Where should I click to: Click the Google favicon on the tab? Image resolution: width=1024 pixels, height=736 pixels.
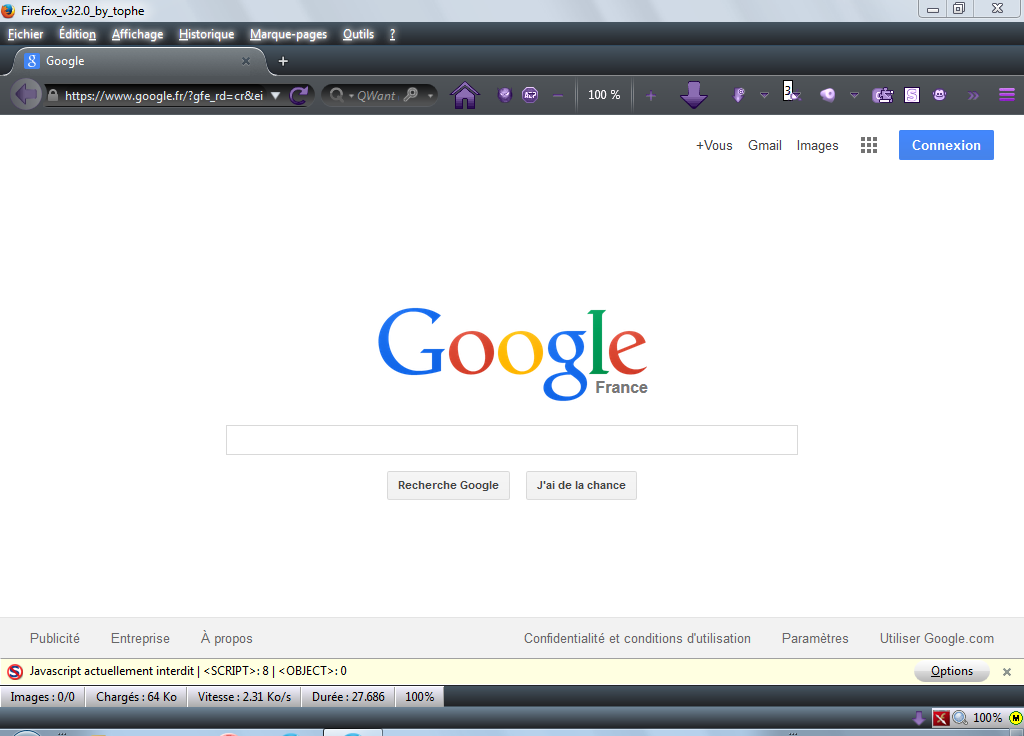point(31,61)
